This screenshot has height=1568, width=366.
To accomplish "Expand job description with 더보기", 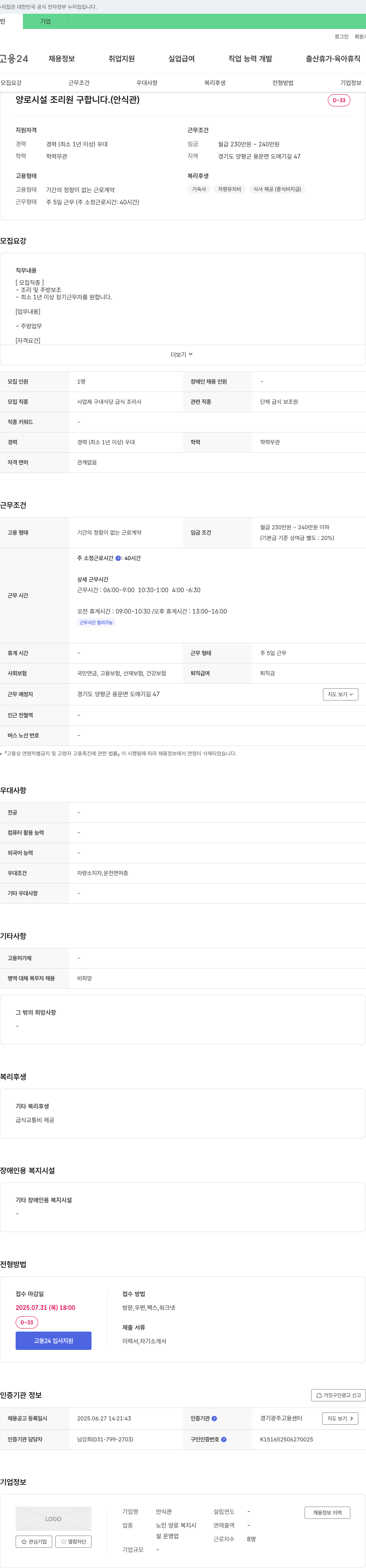I will [181, 354].
